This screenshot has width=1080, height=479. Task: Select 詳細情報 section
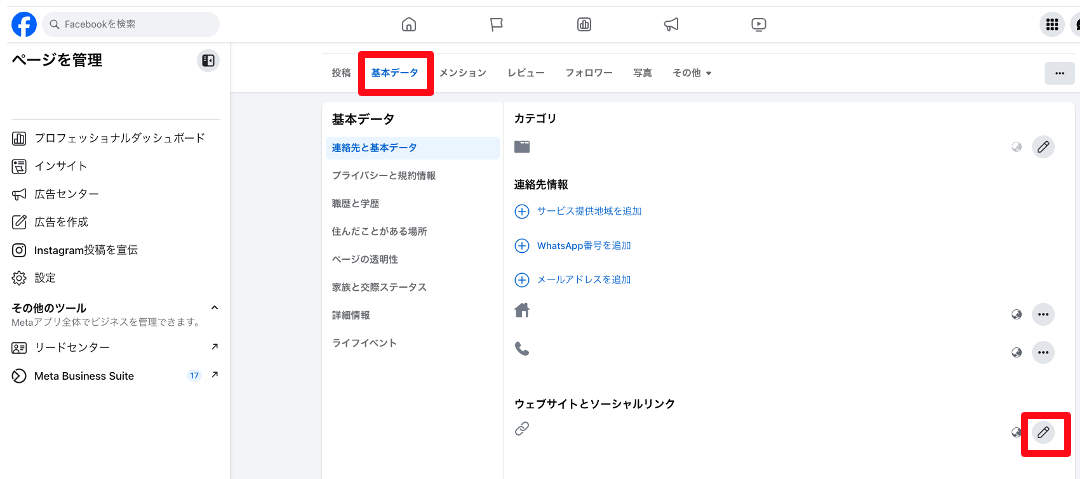tap(413, 315)
